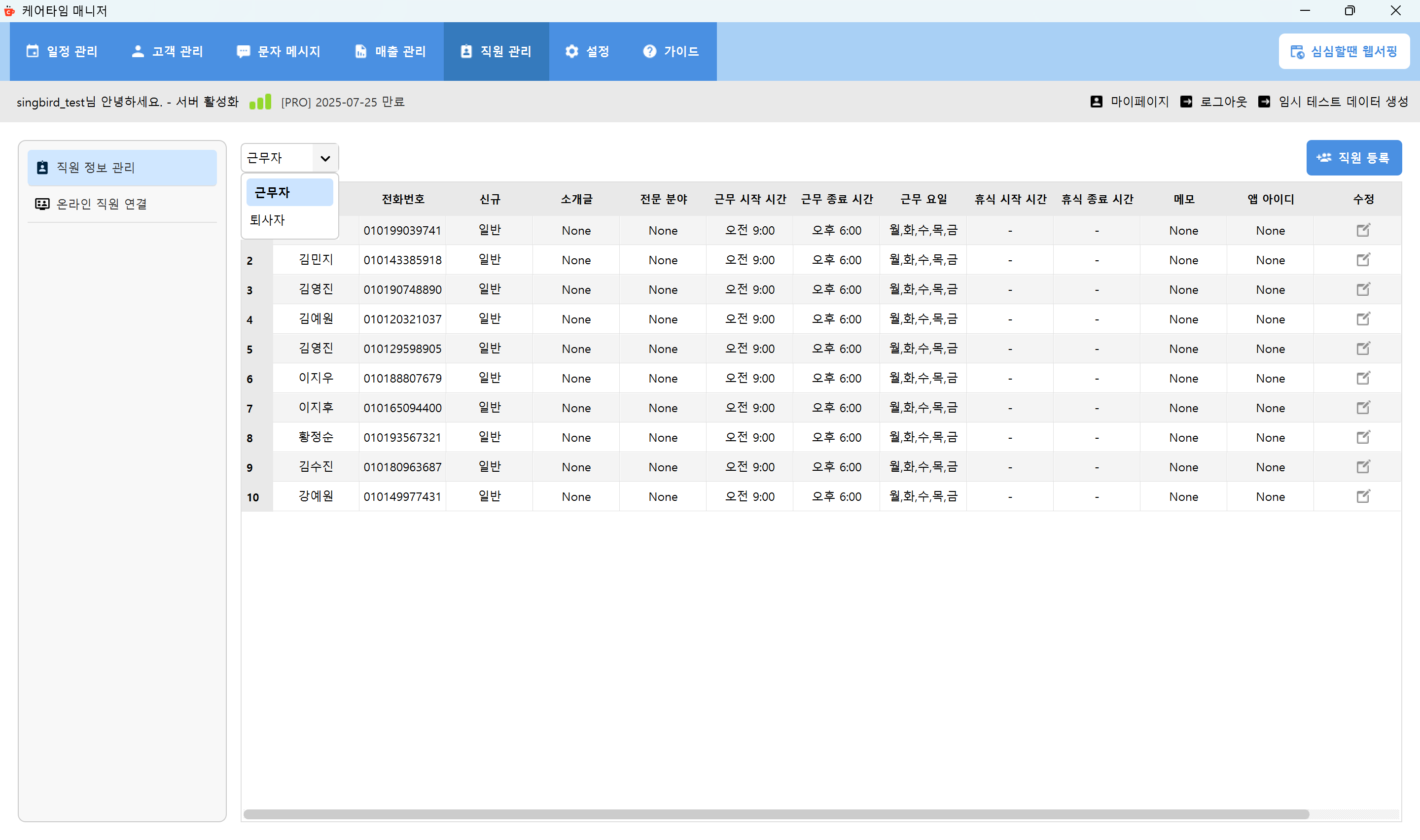Viewport: 1420px width, 840px height.
Task: Collapse the 근무자 combo box arrow
Action: [x=325, y=159]
